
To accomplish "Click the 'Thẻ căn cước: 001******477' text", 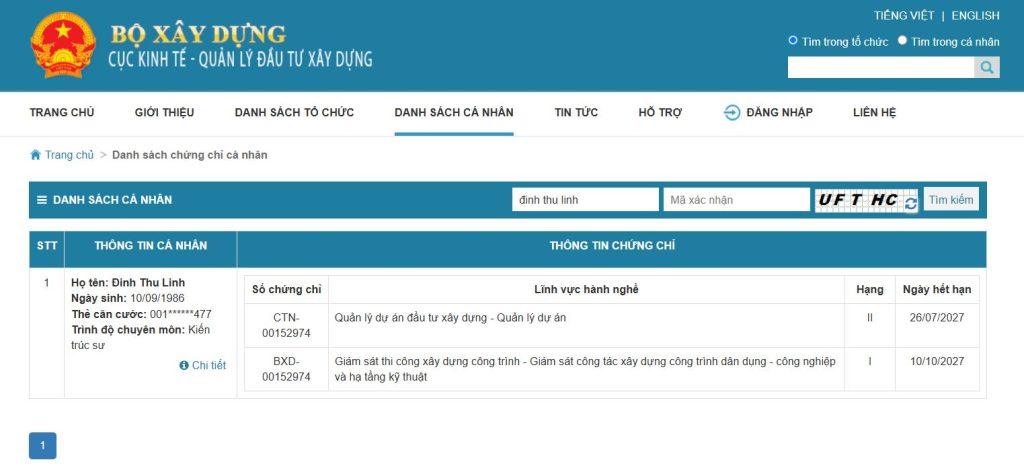I will (141, 314).
